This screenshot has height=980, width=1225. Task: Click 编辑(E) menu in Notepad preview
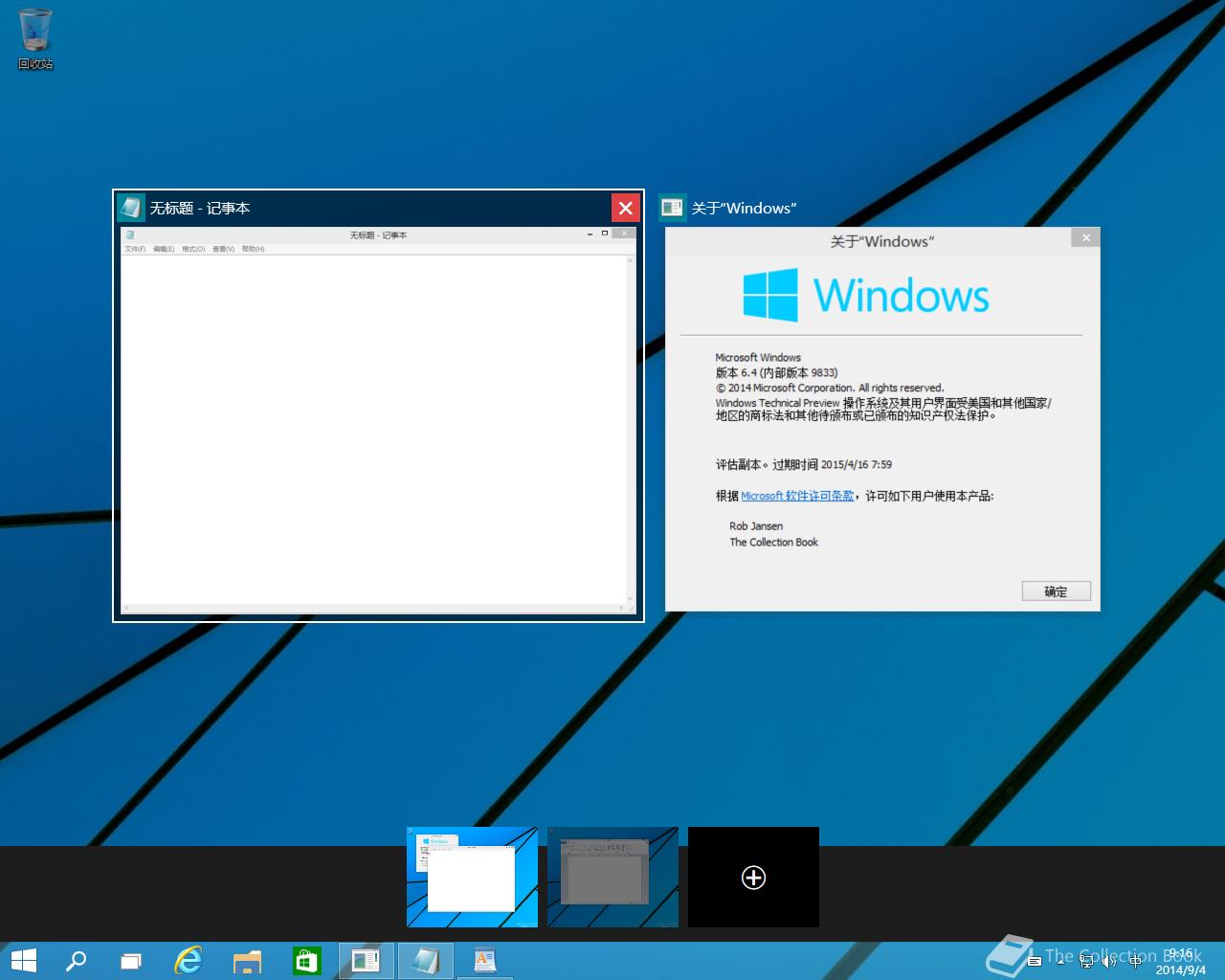(x=164, y=249)
